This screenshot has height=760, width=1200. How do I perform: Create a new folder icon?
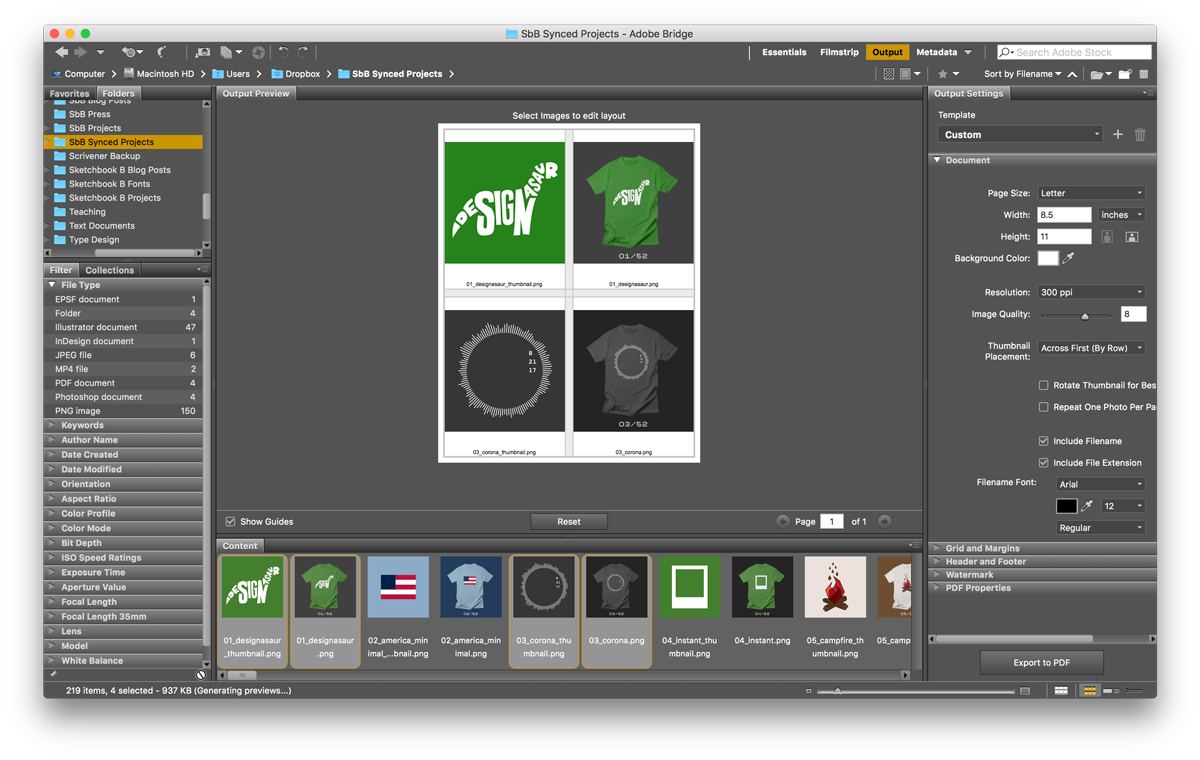point(1125,74)
